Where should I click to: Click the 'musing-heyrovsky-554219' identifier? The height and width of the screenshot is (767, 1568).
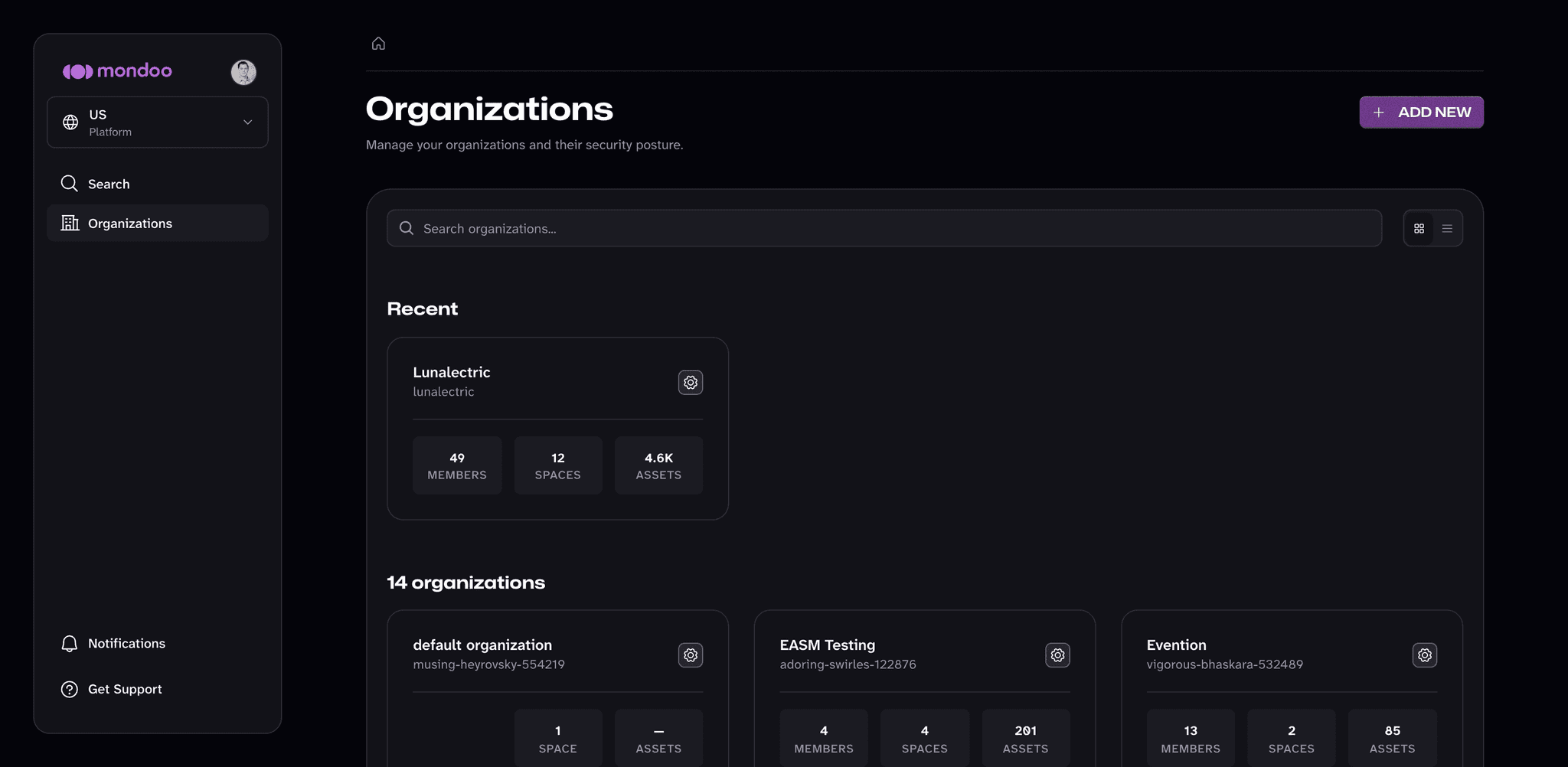[489, 664]
